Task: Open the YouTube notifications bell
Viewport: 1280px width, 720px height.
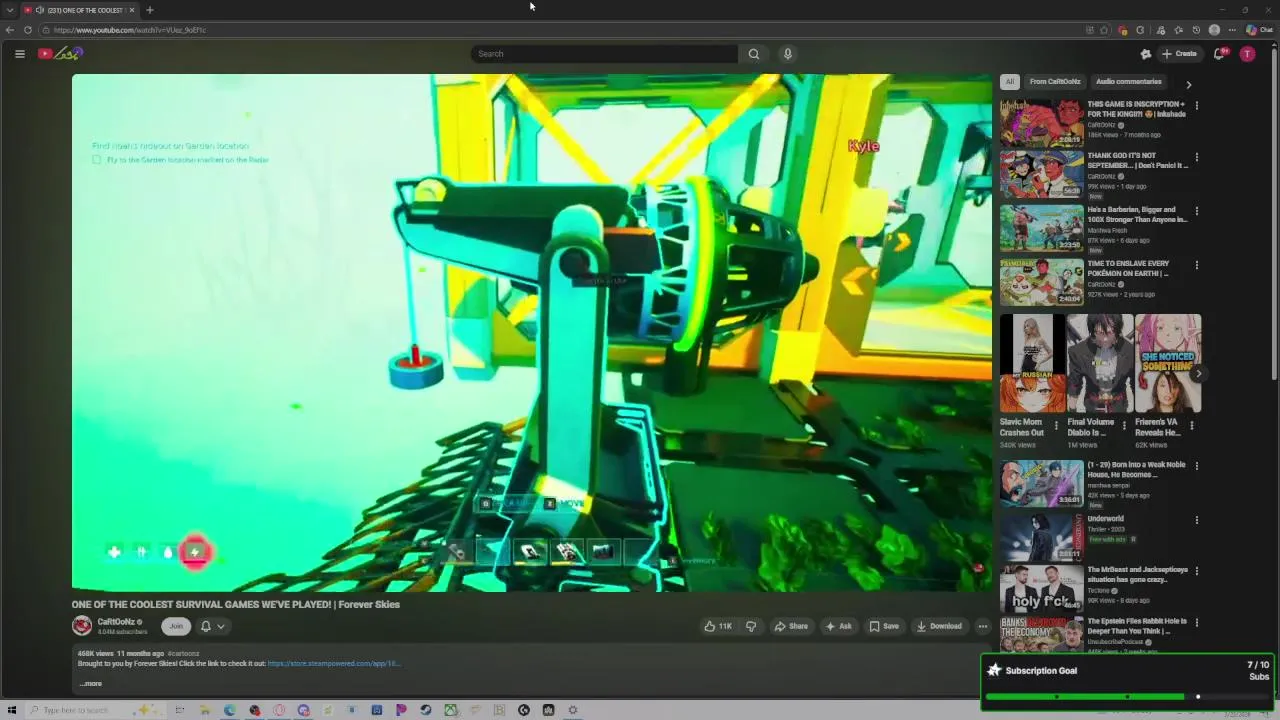Action: pyautogui.click(x=1219, y=54)
